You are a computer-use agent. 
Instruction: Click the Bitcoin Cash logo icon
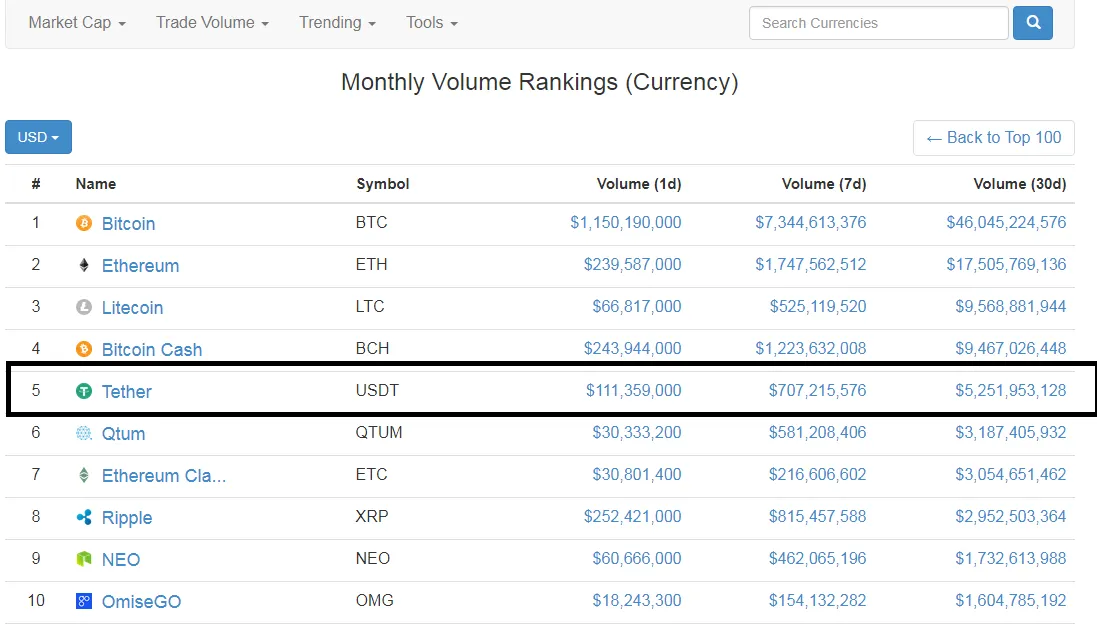tap(84, 349)
